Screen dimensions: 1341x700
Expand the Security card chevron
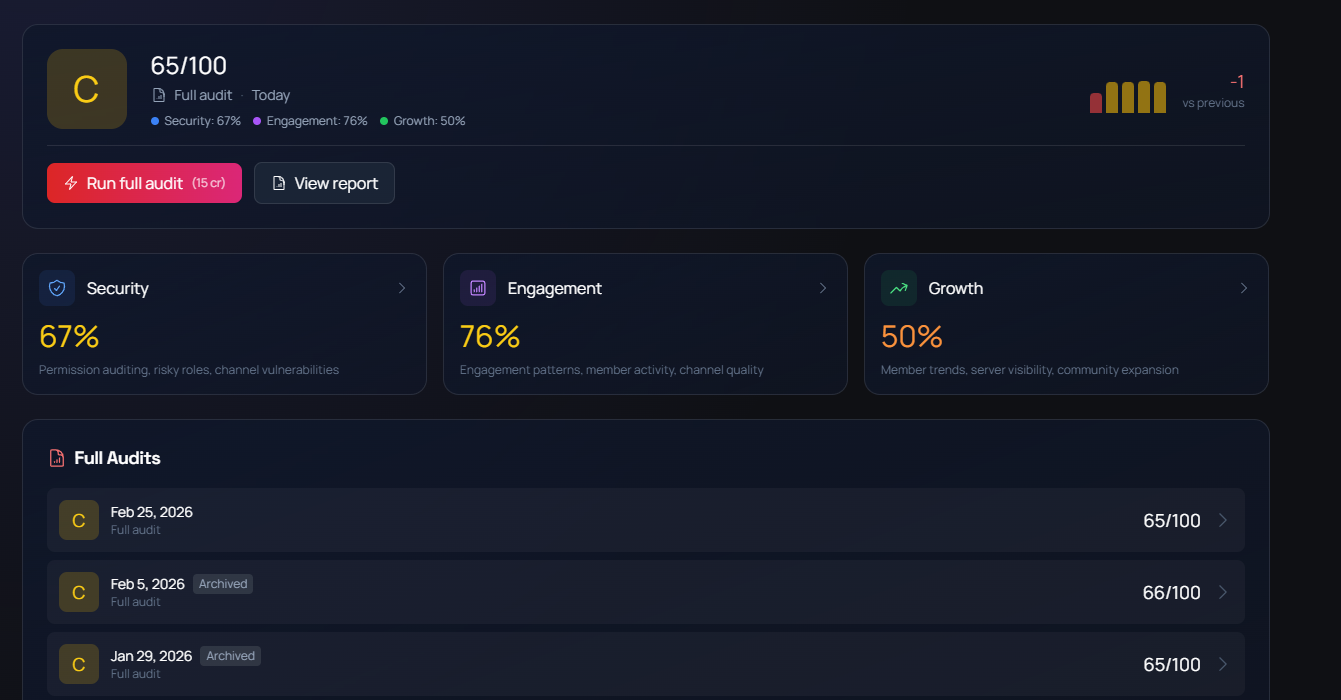click(402, 288)
